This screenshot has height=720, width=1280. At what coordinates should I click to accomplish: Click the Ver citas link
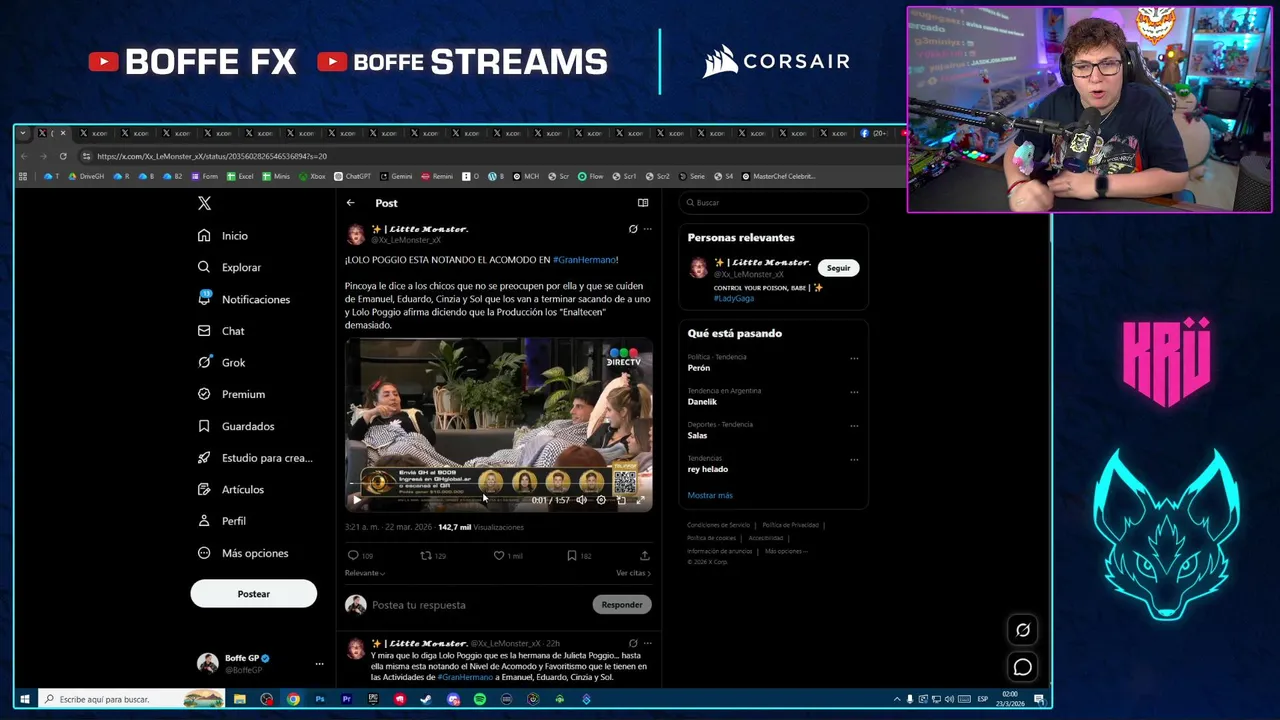coord(633,573)
